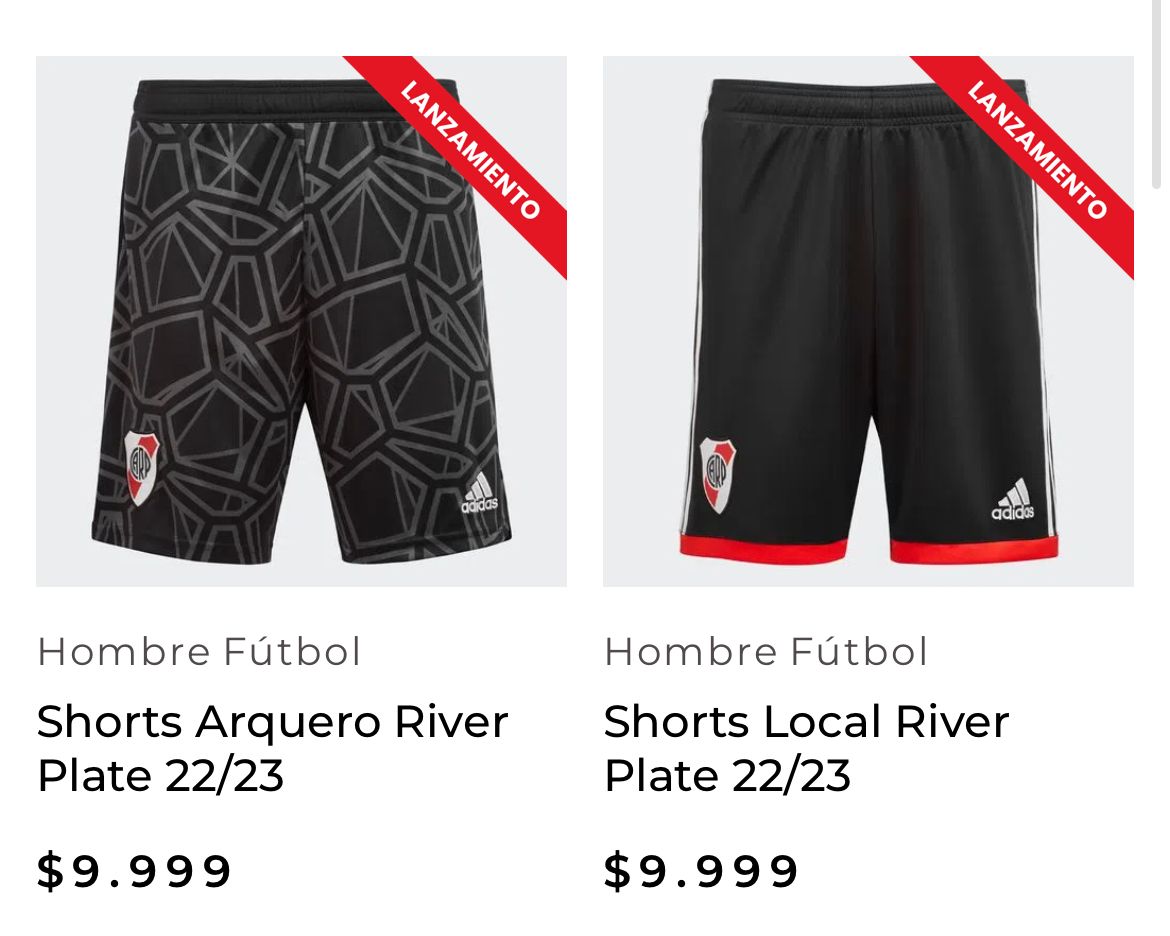The height and width of the screenshot is (936, 1170).
Task: Click the right LANZAMIENTO red ribbon
Action: point(1037,151)
